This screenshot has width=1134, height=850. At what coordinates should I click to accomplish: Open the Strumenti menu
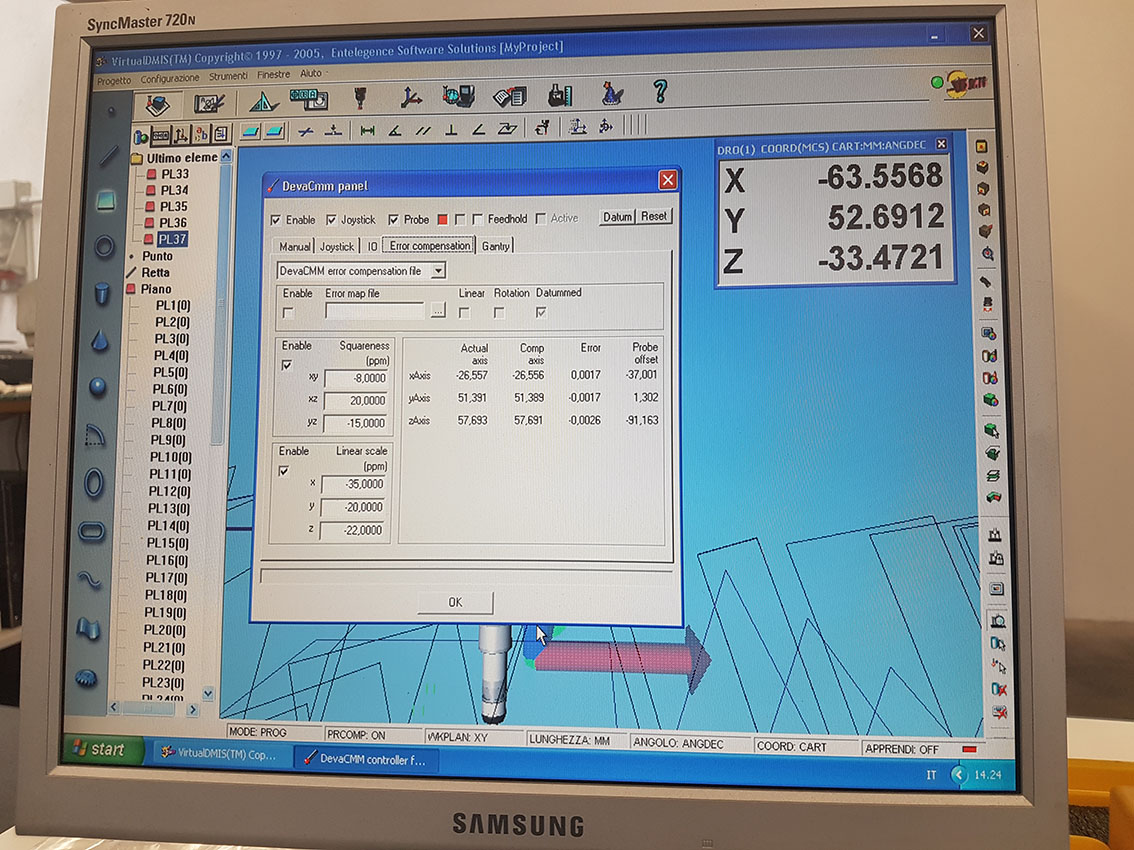[x=229, y=76]
